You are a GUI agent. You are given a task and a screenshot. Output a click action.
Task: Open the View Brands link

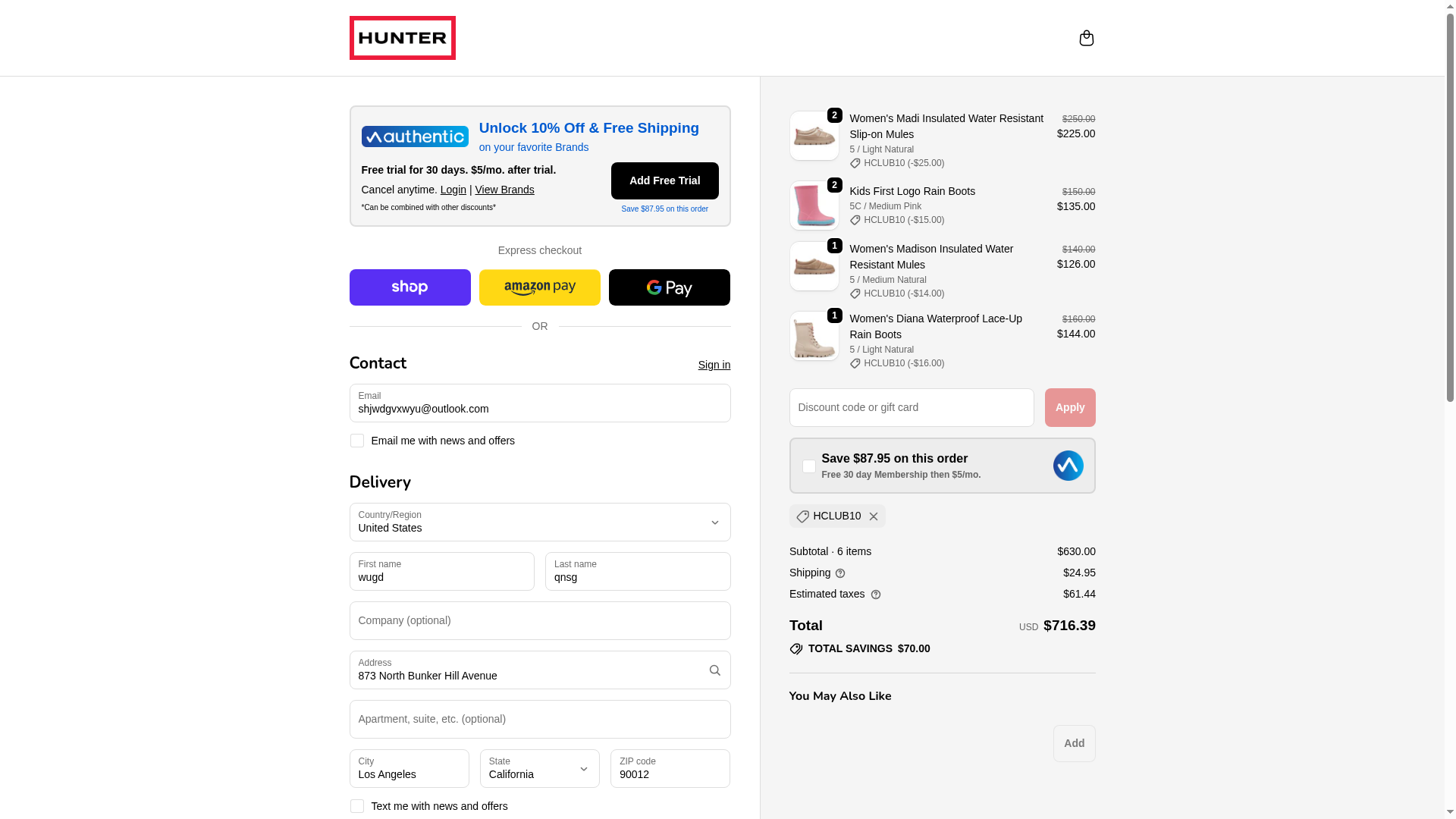pyautogui.click(x=504, y=190)
